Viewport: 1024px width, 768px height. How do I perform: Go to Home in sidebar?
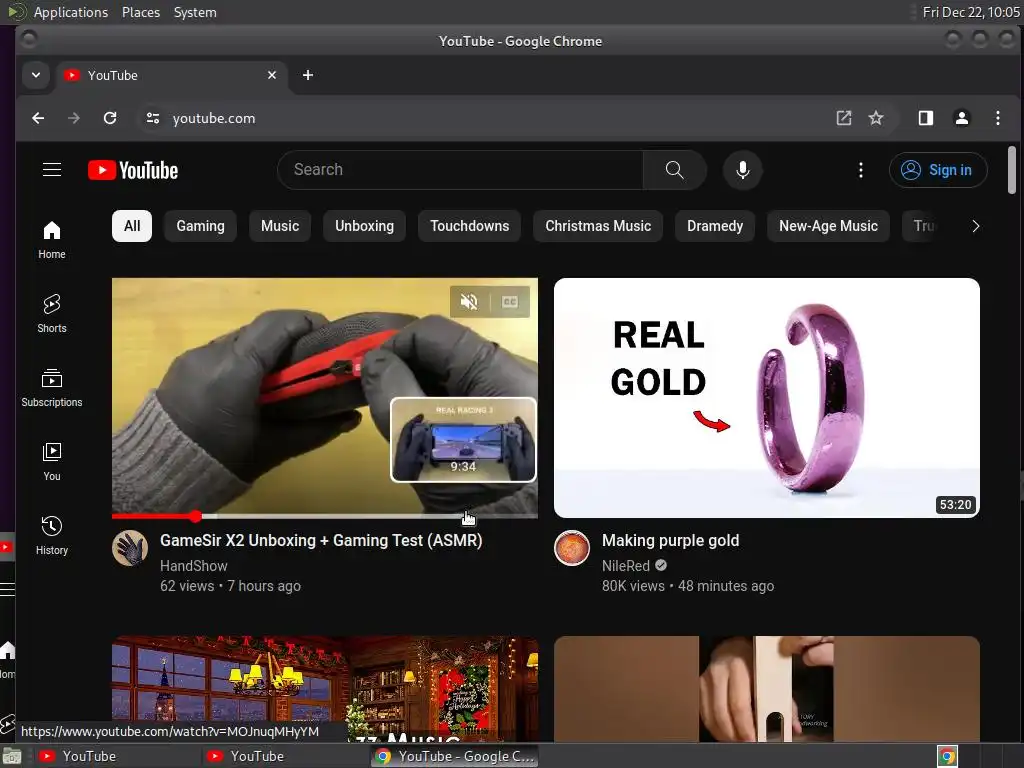coord(52,240)
